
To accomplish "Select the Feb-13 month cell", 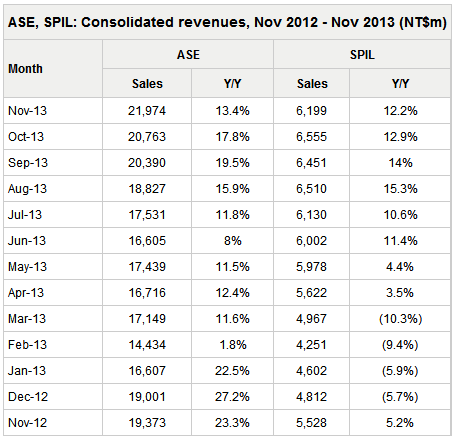I will click(27, 344).
